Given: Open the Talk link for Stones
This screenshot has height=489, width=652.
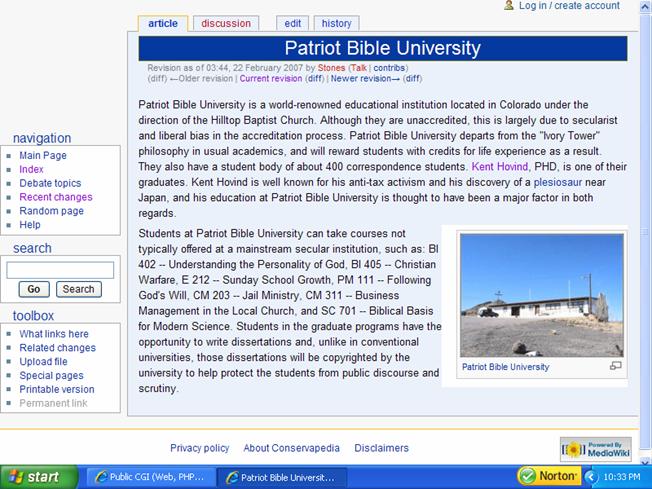Looking at the screenshot, I should (359, 68).
